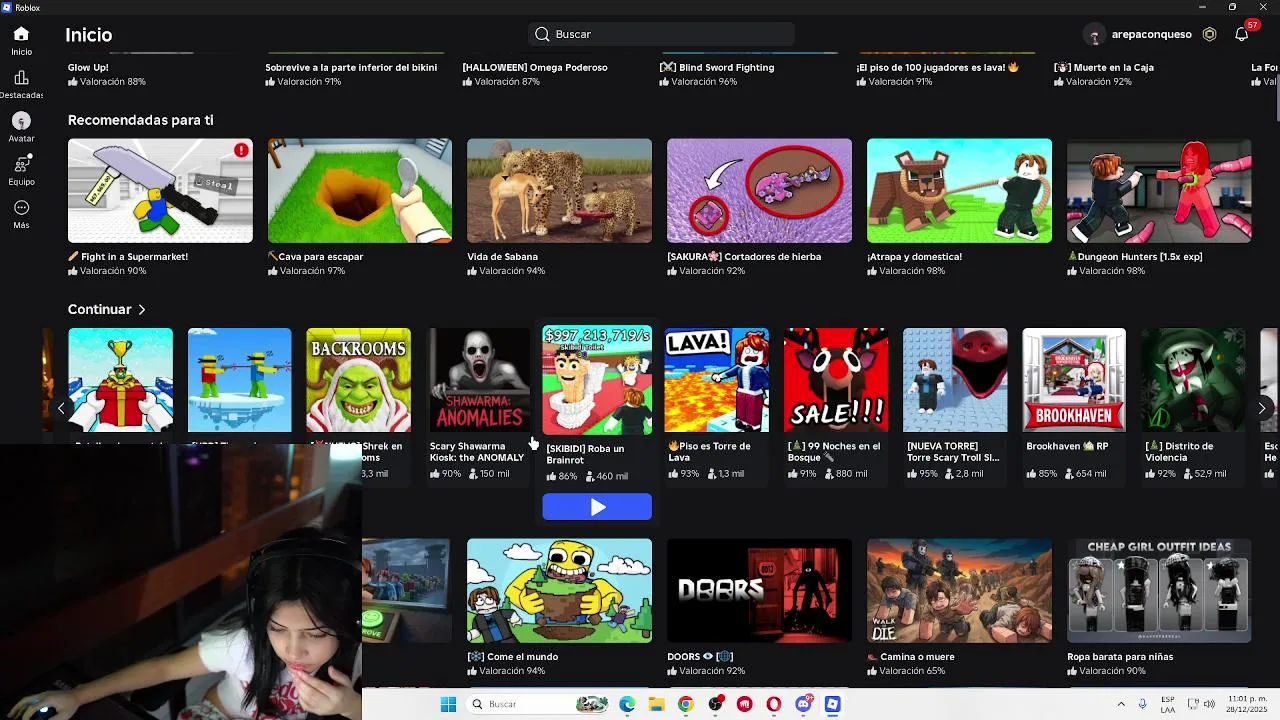The height and width of the screenshot is (720, 1280).
Task: Open Cortadores de hierba thumbnail
Action: point(759,191)
